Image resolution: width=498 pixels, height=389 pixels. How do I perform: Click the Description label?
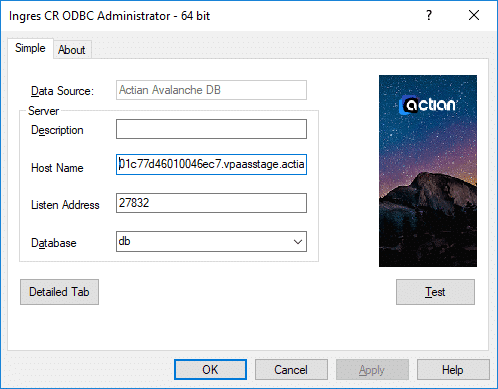coord(57,130)
